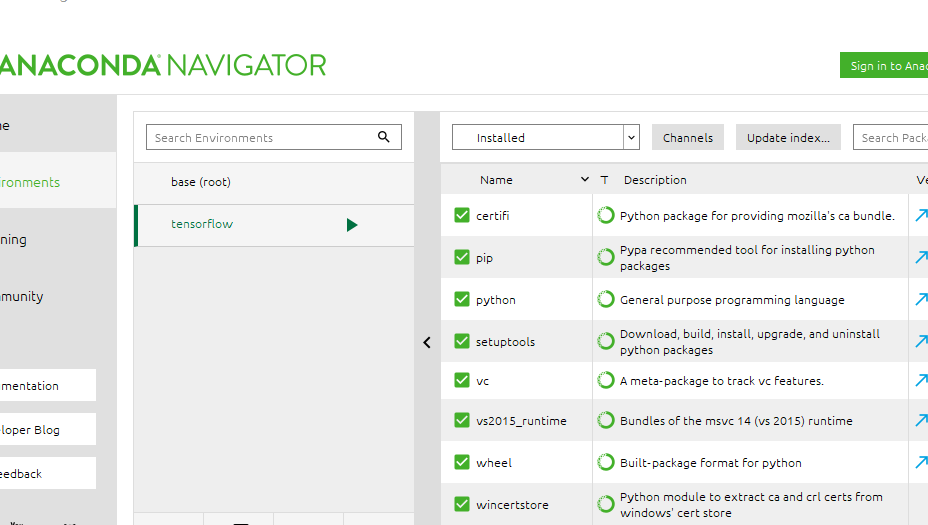Click the vc package type circle icon

[605, 381]
